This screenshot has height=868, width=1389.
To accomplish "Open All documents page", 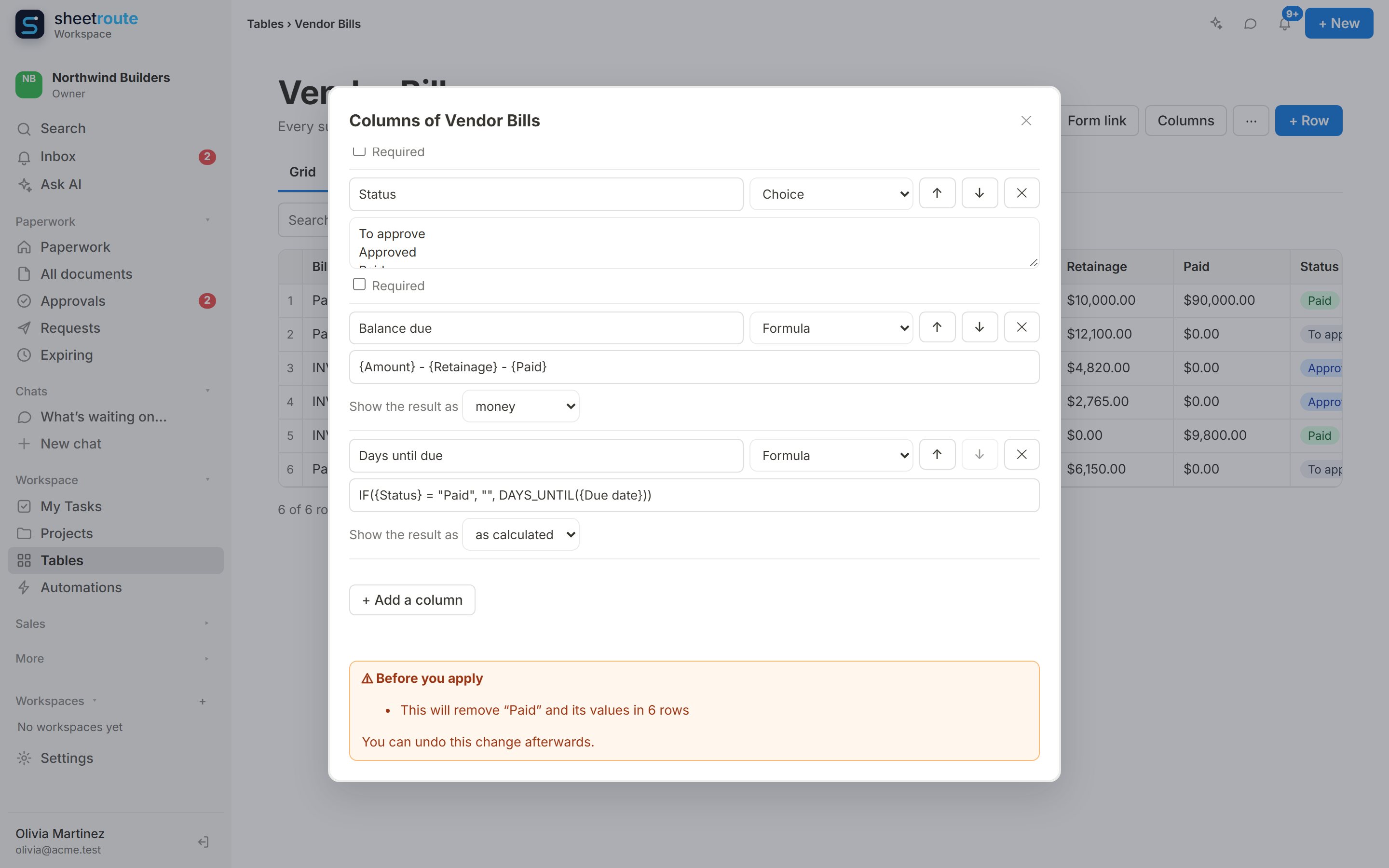I will [x=115, y=274].
